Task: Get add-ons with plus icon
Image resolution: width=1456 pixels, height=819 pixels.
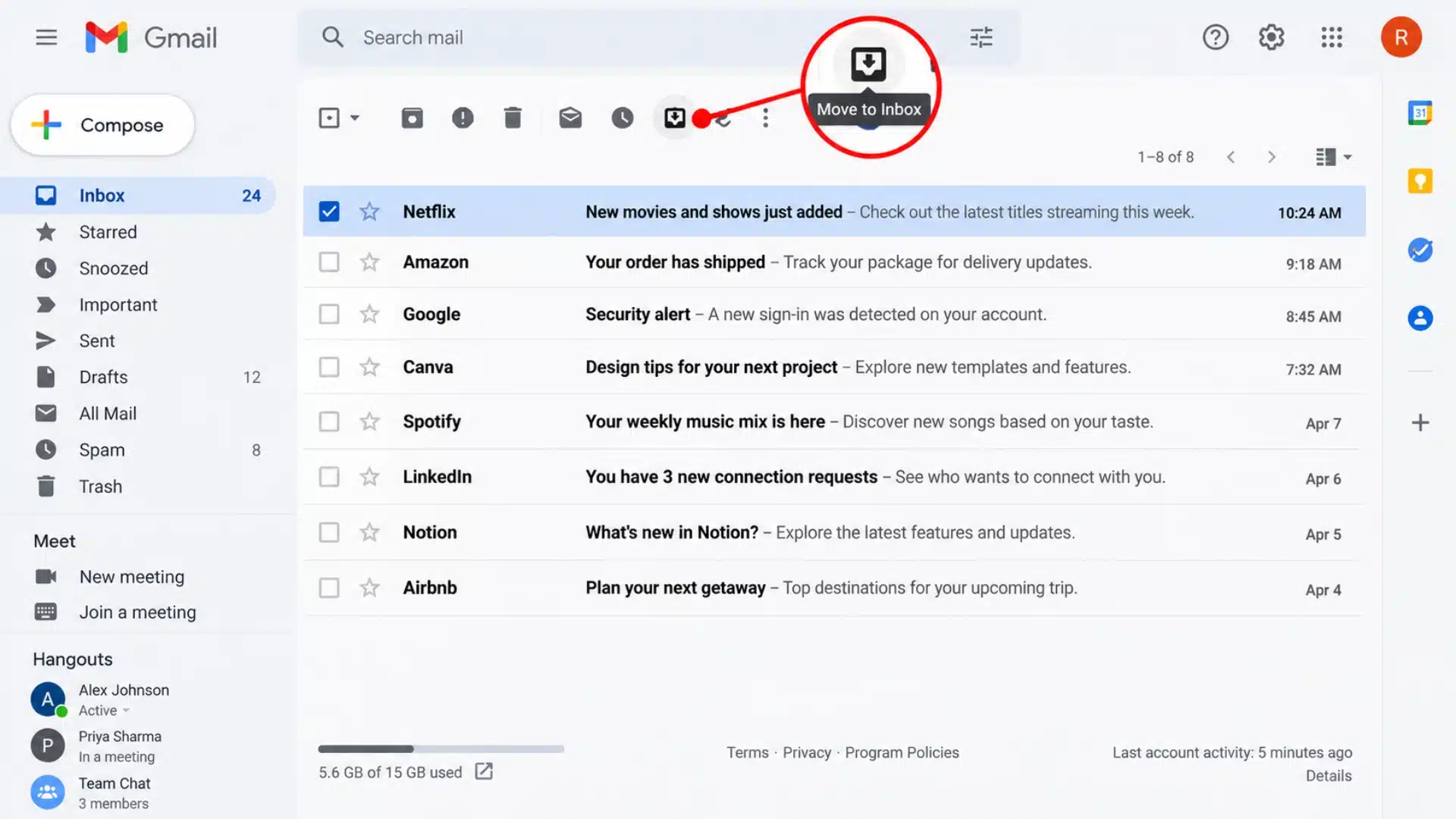Action: coord(1420,422)
